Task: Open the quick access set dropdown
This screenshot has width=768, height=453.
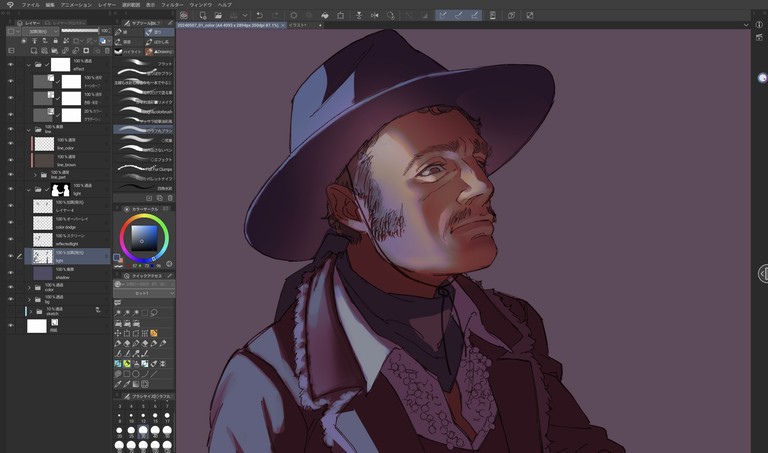Action: 143,295
